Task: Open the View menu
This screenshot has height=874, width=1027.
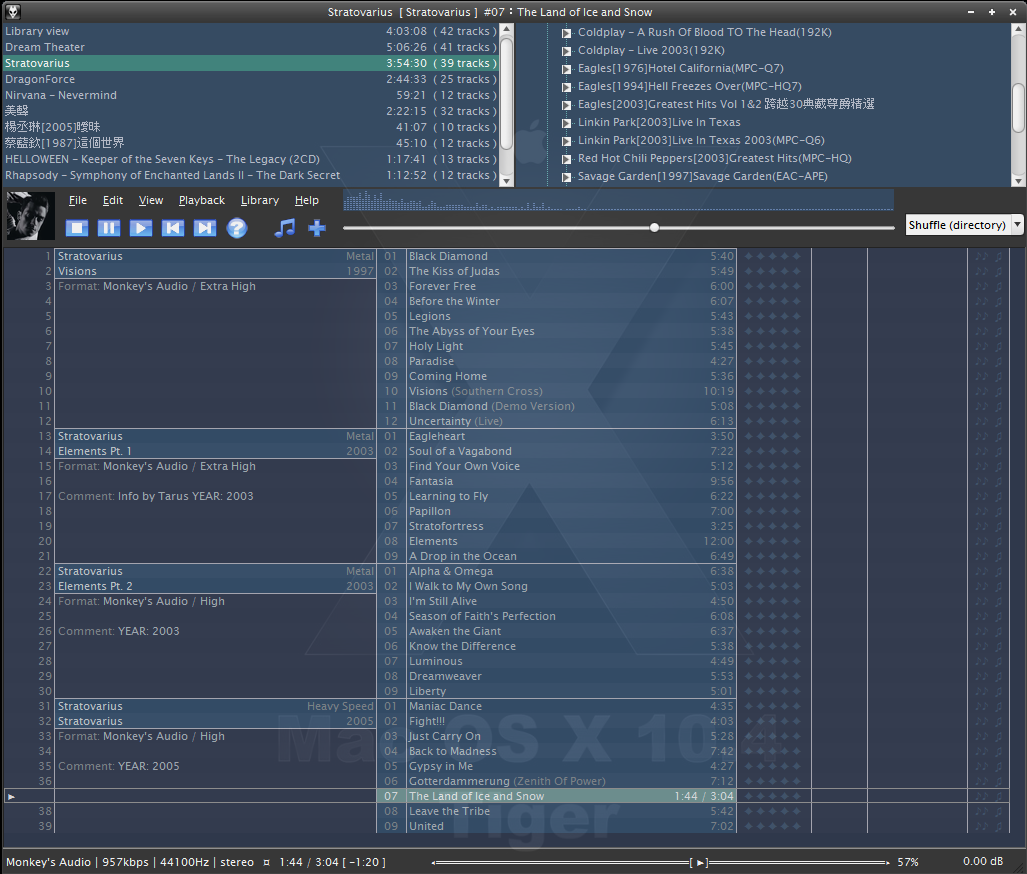Action: coord(151,200)
